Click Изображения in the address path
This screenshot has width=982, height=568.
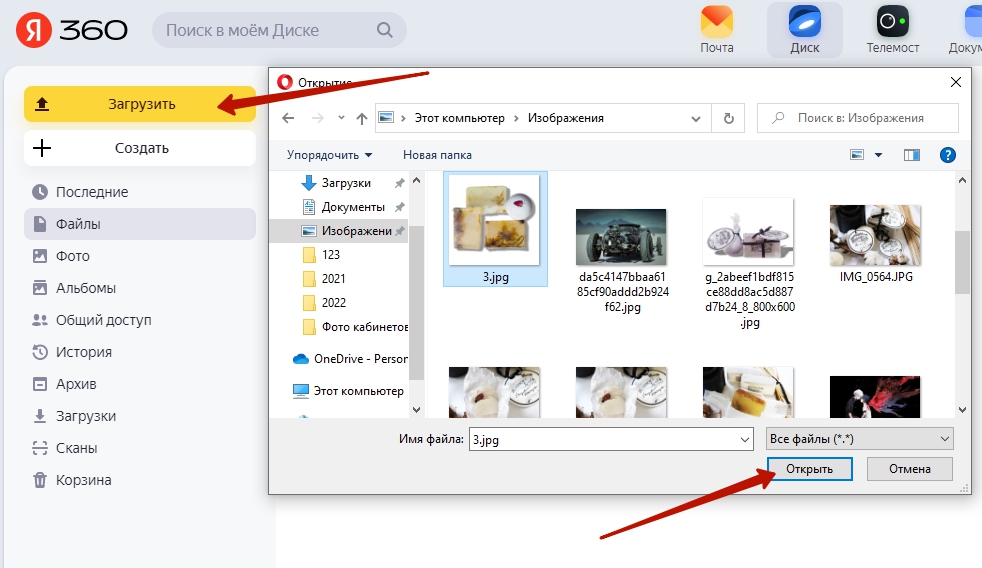tap(566, 118)
